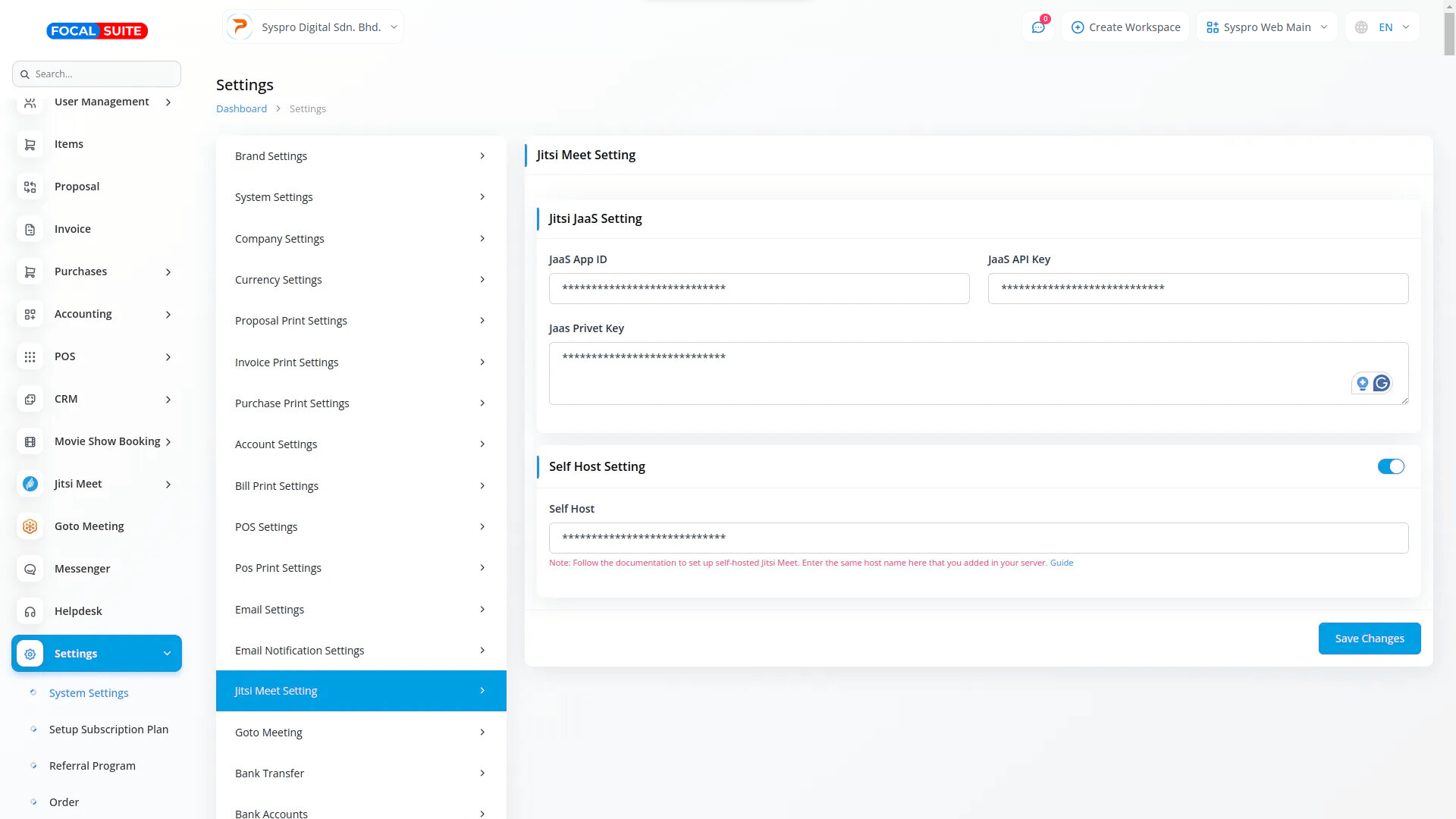
Task: Open the Syspro Web Main workspace dropdown
Action: tap(1266, 27)
